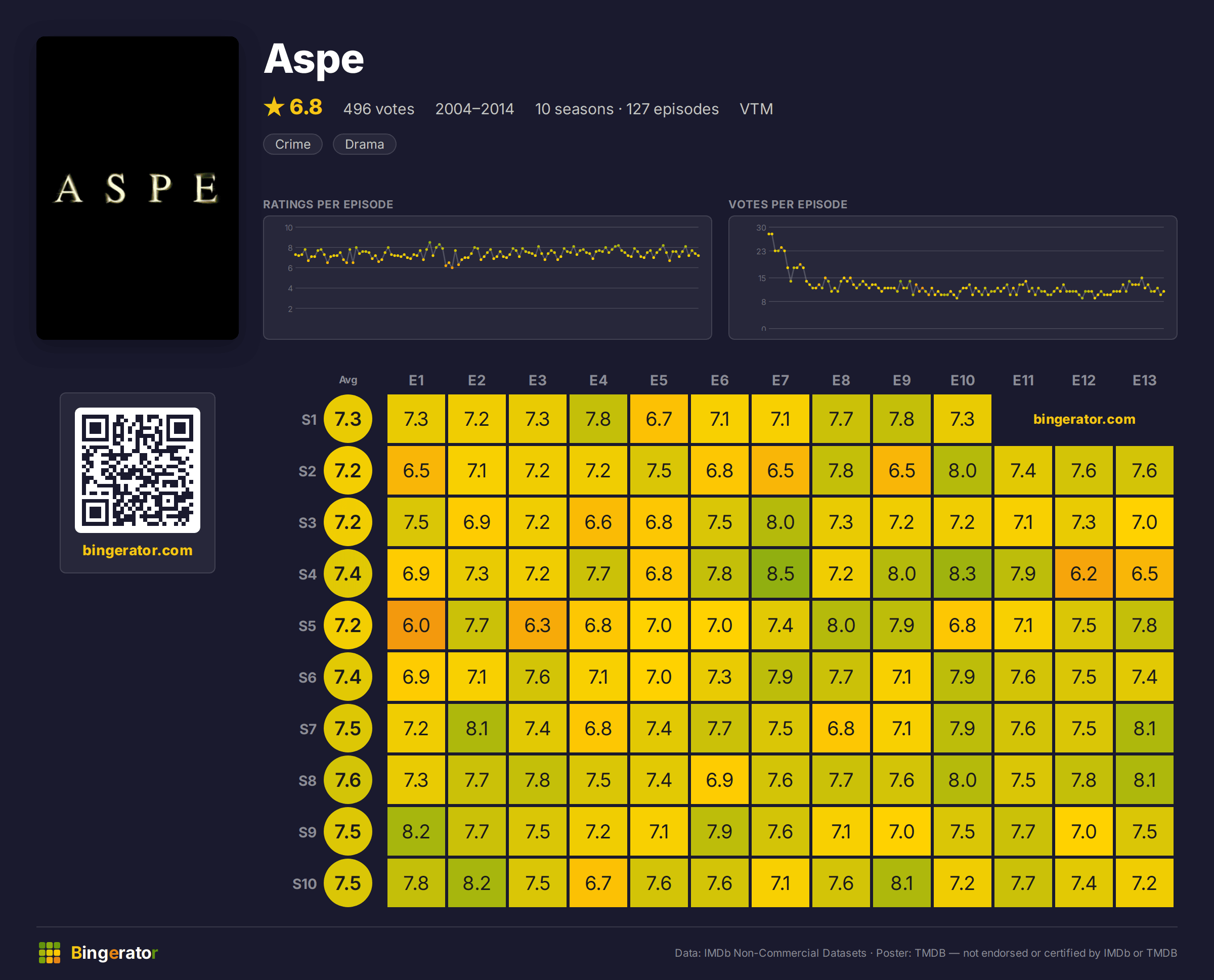This screenshot has height=980, width=1214.
Task: Click the Ratings Per Episode chart
Action: [x=487, y=277]
